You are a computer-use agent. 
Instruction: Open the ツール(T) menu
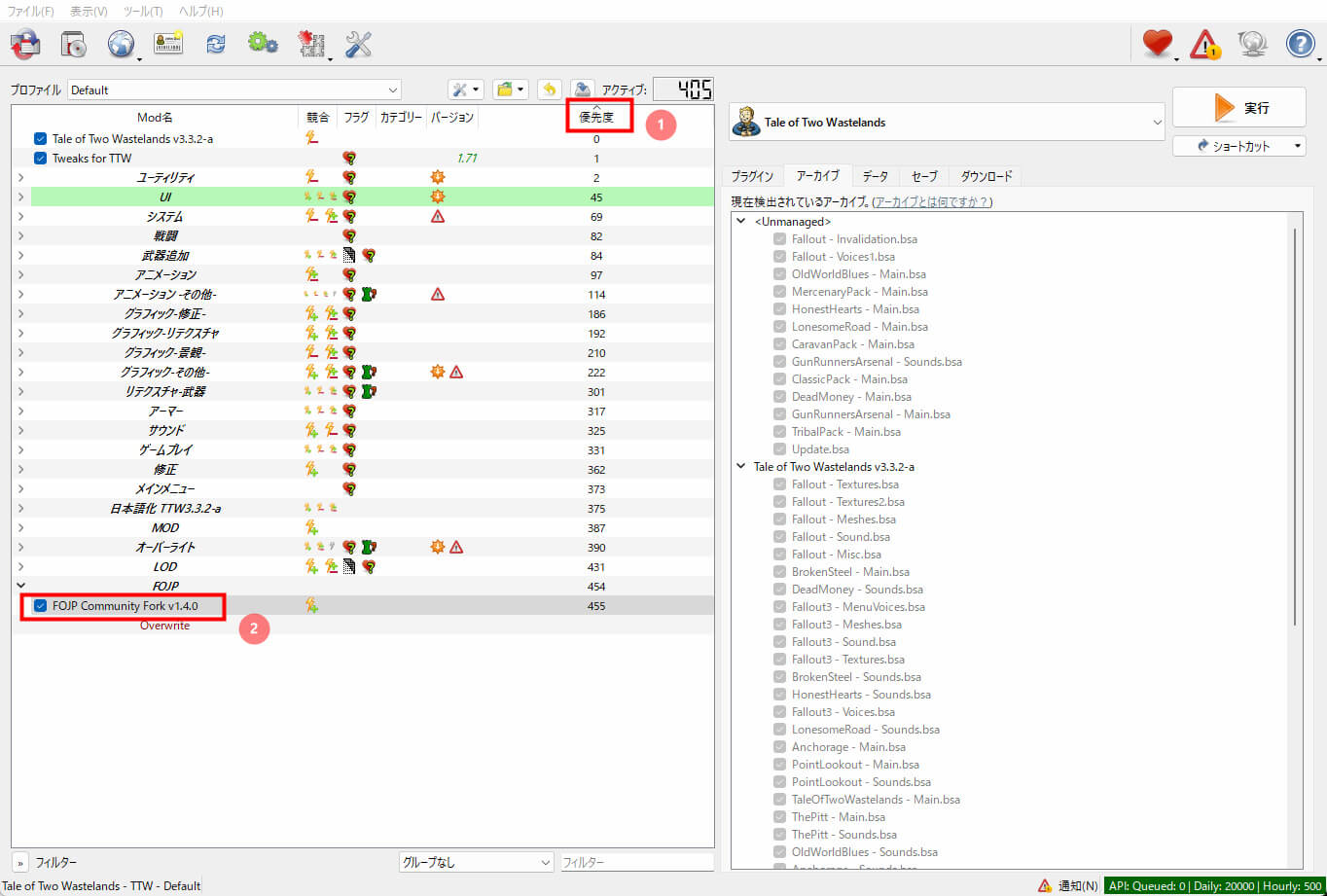tap(143, 11)
